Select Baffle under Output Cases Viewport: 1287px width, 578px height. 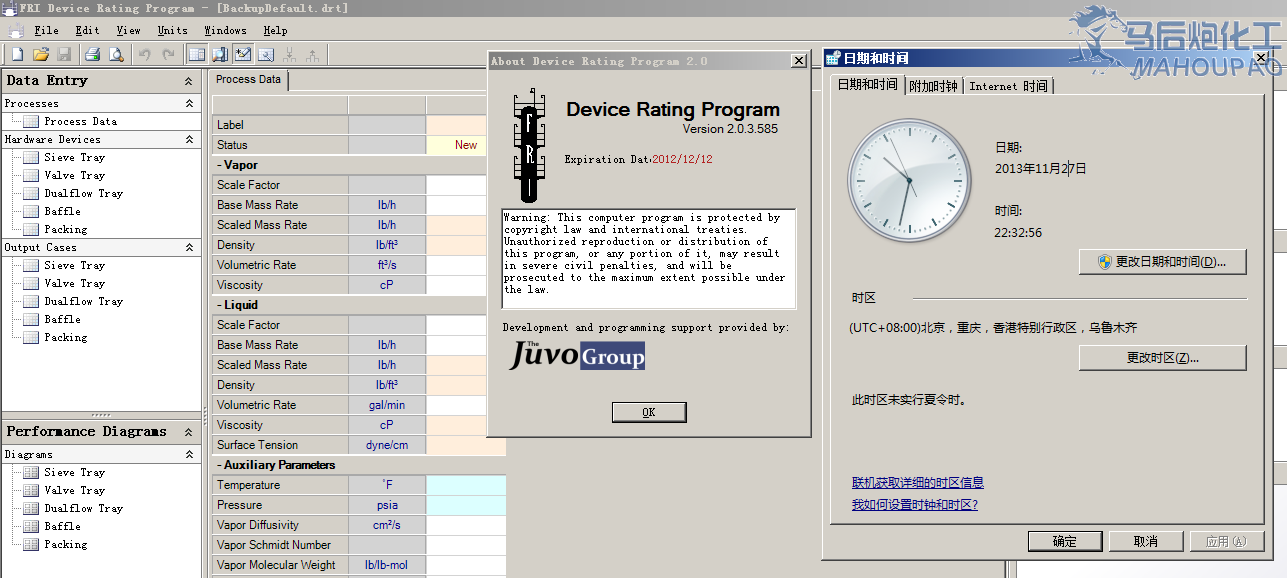pyautogui.click(x=62, y=319)
